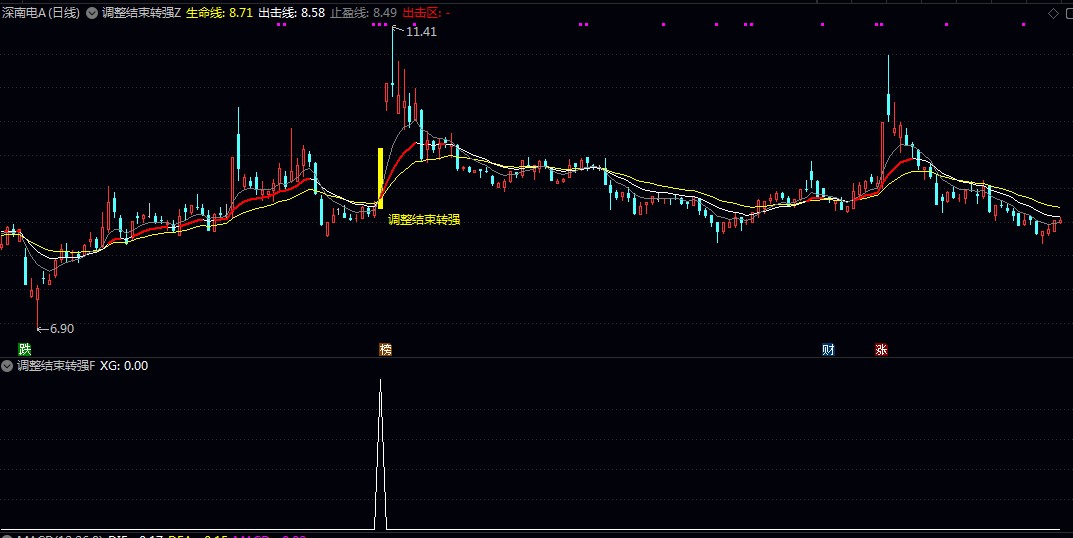This screenshot has height=538, width=1073.
Task: Click the red 涨 event marker
Action: [881, 350]
